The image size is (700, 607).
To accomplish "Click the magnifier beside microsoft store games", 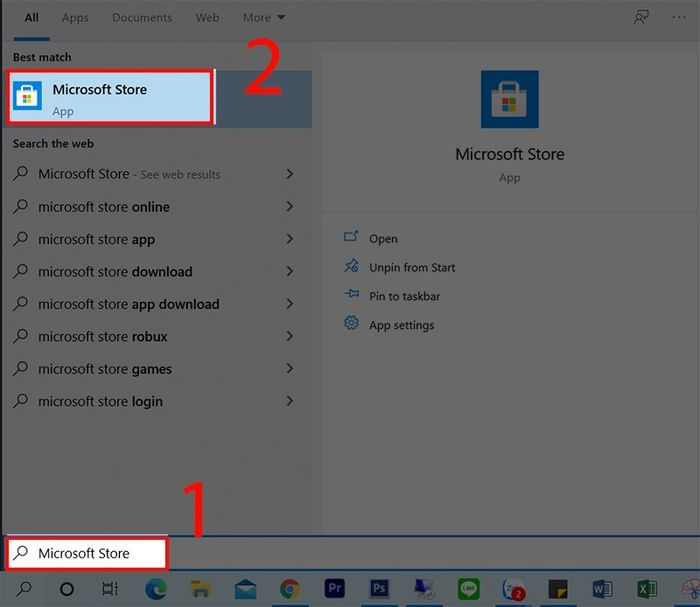I will (21, 369).
